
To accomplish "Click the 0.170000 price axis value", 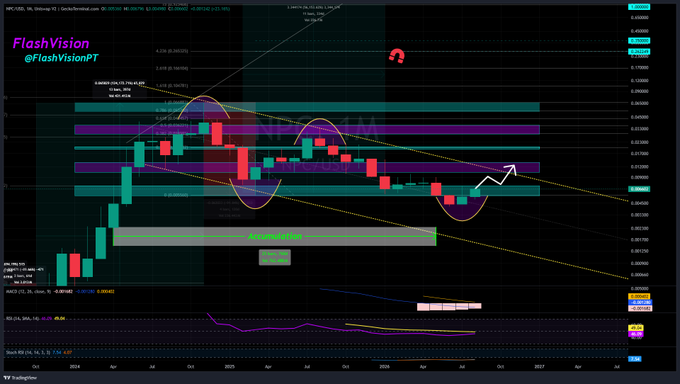I will pyautogui.click(x=640, y=68).
